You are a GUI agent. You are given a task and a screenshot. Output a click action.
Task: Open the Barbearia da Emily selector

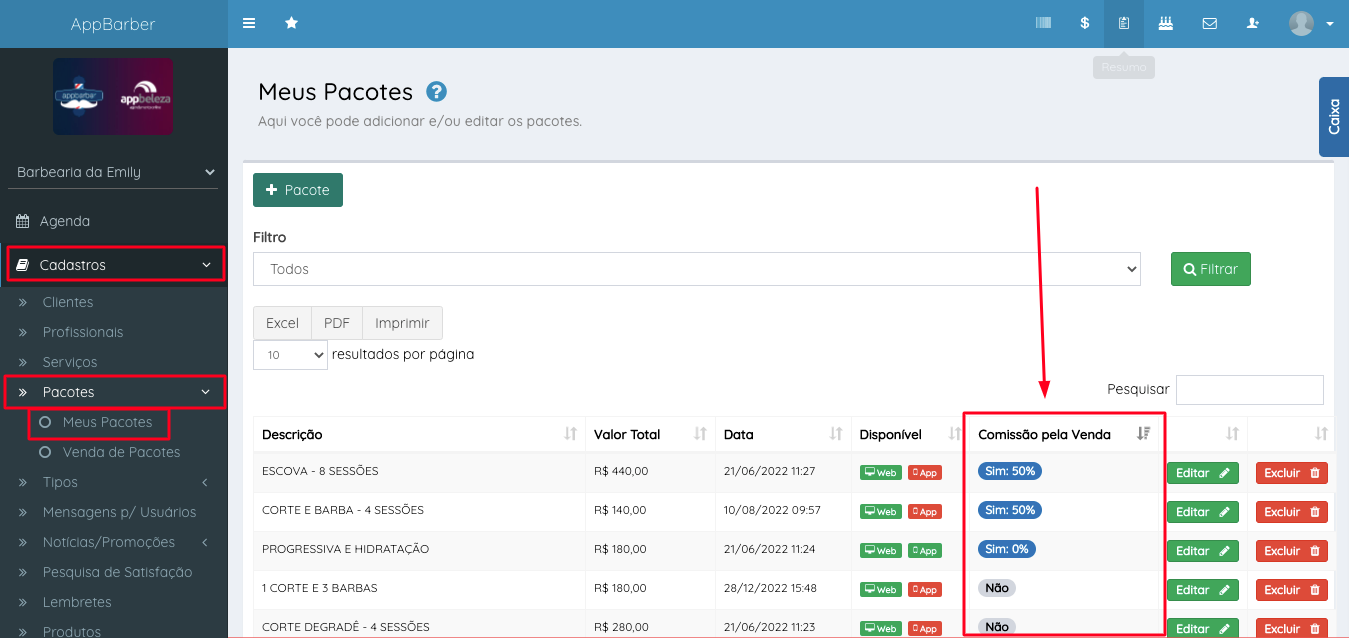tap(116, 172)
